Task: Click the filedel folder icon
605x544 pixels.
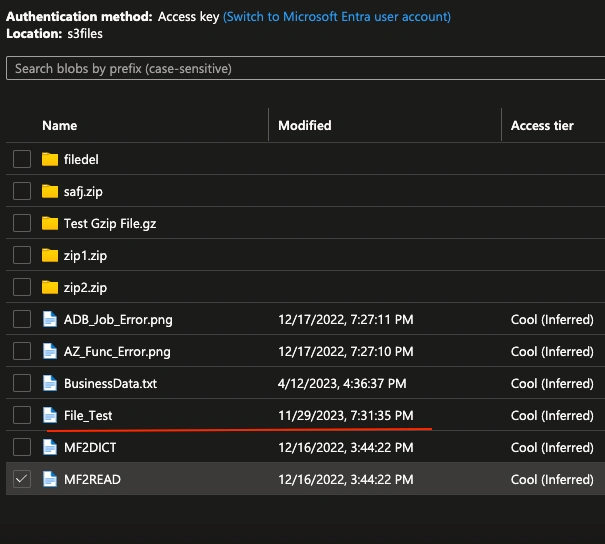Action: 50,159
